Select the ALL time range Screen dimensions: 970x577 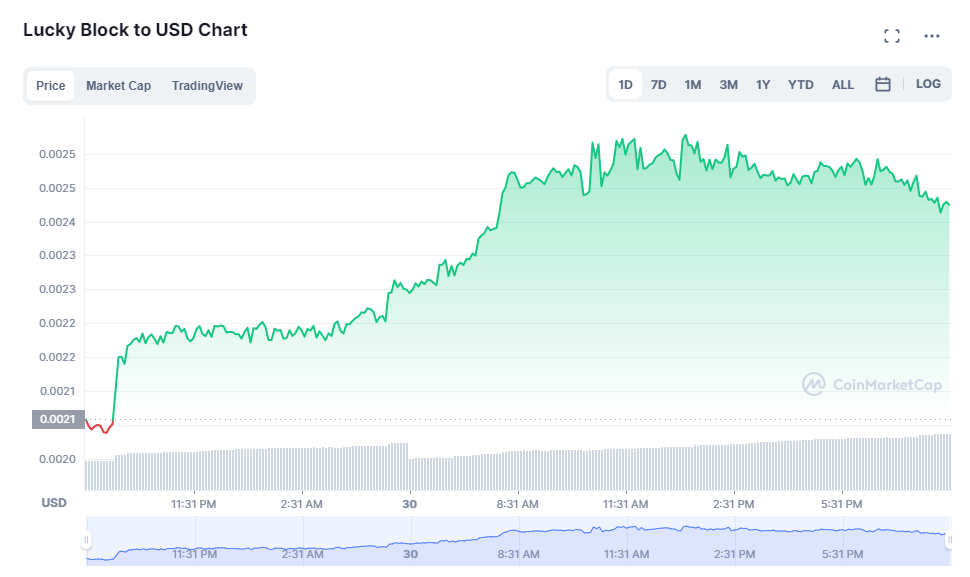[843, 84]
